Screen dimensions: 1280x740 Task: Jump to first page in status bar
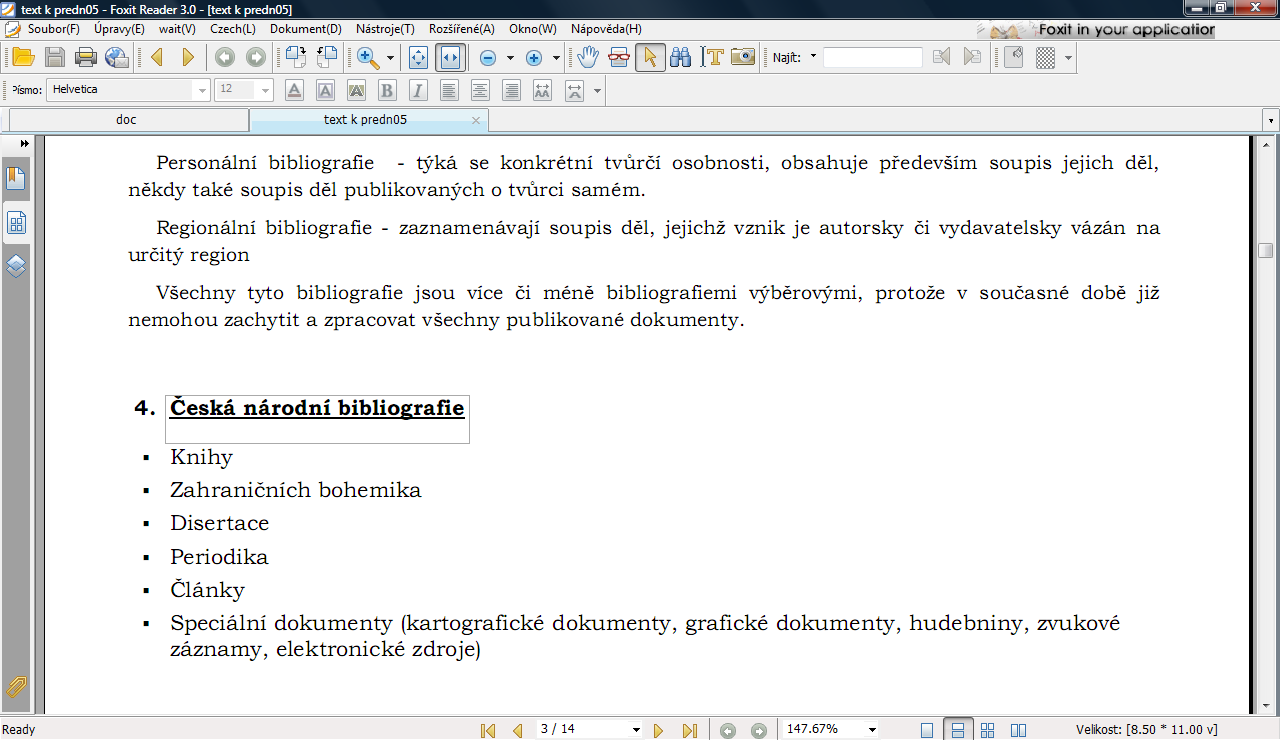coord(488,730)
